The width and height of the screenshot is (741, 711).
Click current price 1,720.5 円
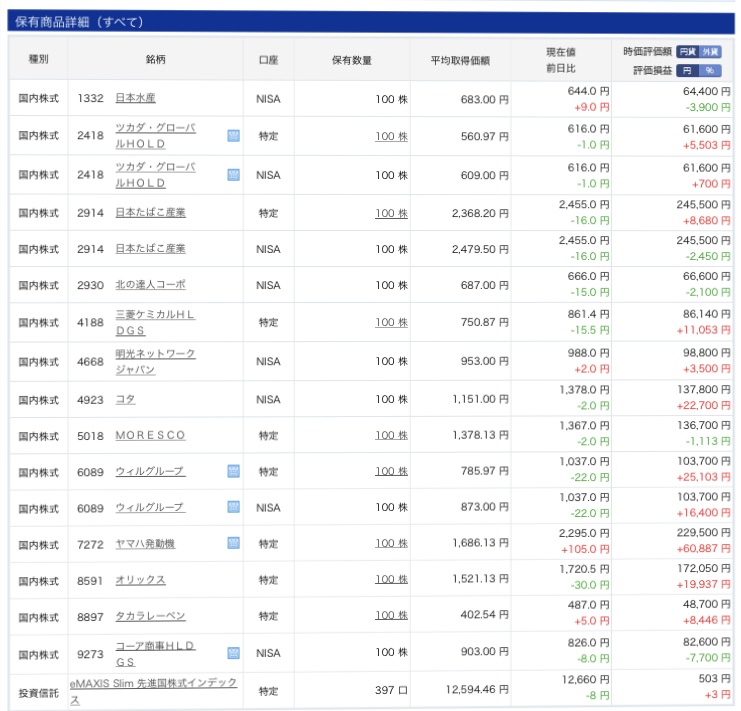(584, 569)
